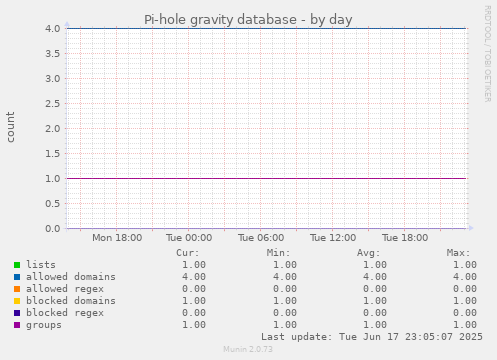Click the 'Tue 18:00' x-axis label
This screenshot has height=360, width=497.
click(405, 238)
